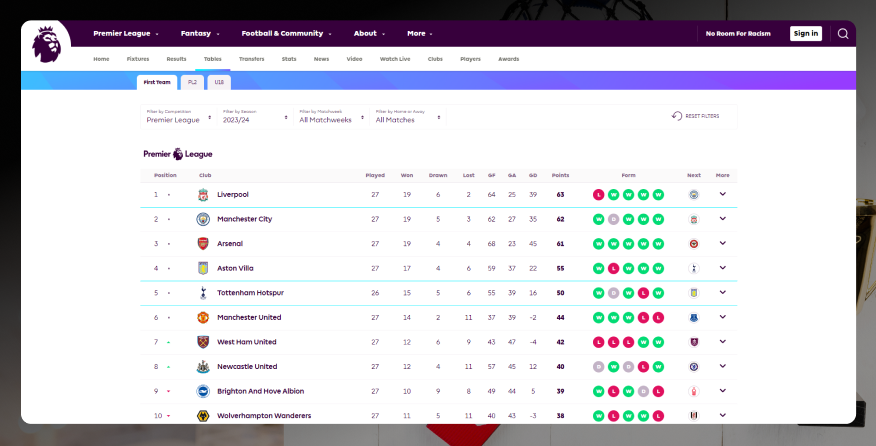Switch to the First Team tab
Image resolution: width=876 pixels, height=446 pixels.
(157, 82)
